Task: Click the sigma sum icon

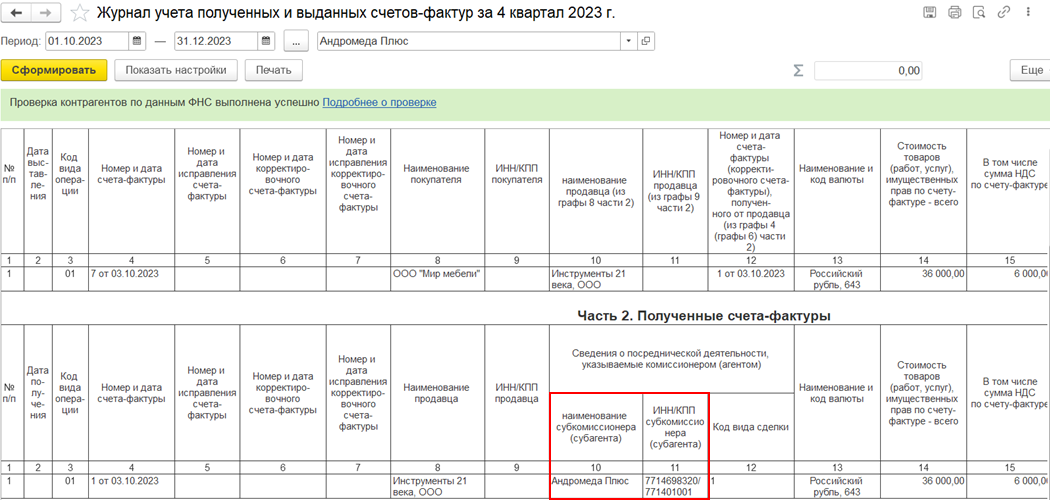Action: (x=798, y=70)
